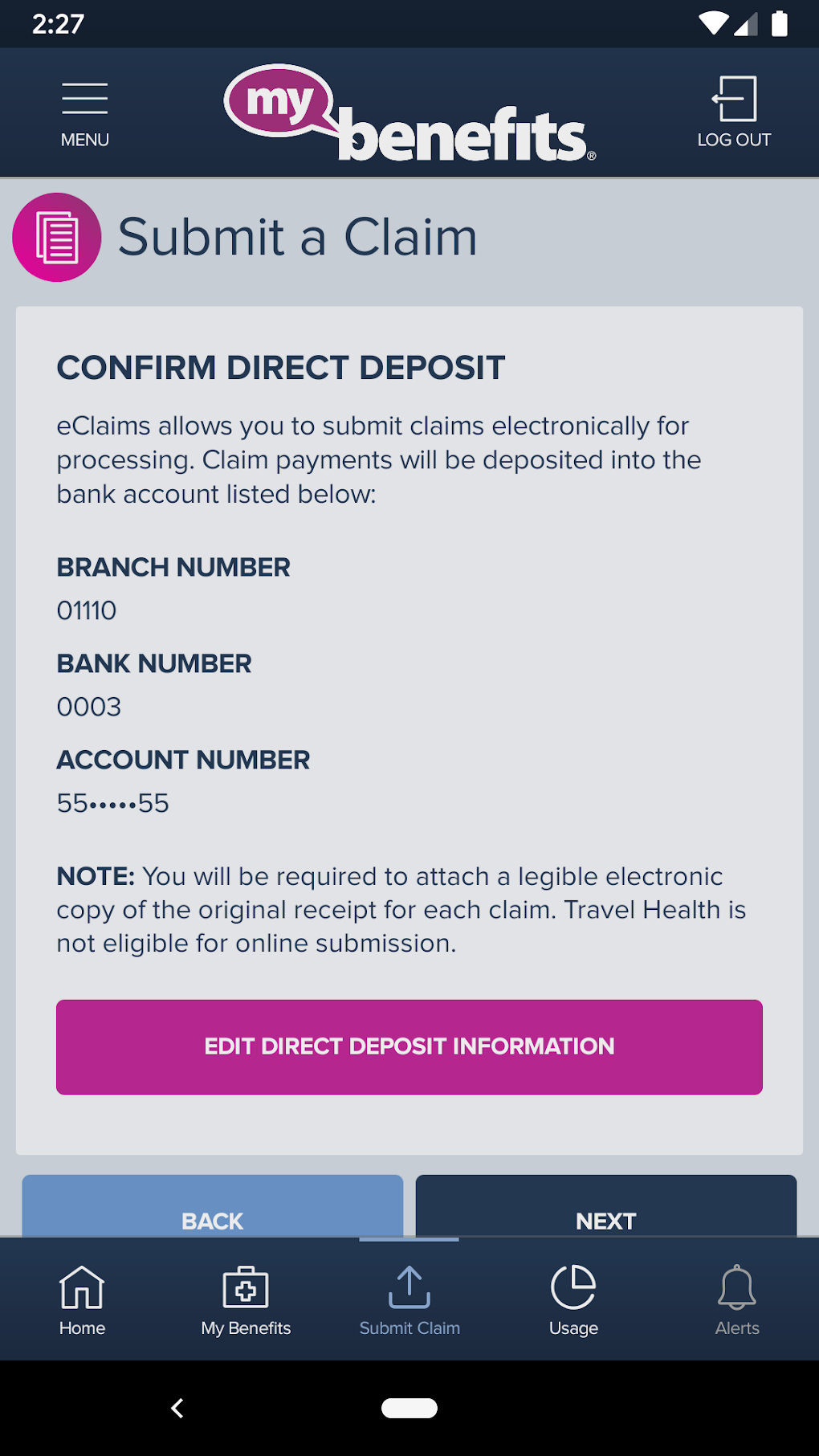Go to Home via the house icon
Image resolution: width=819 pixels, height=1456 pixels.
click(82, 1287)
